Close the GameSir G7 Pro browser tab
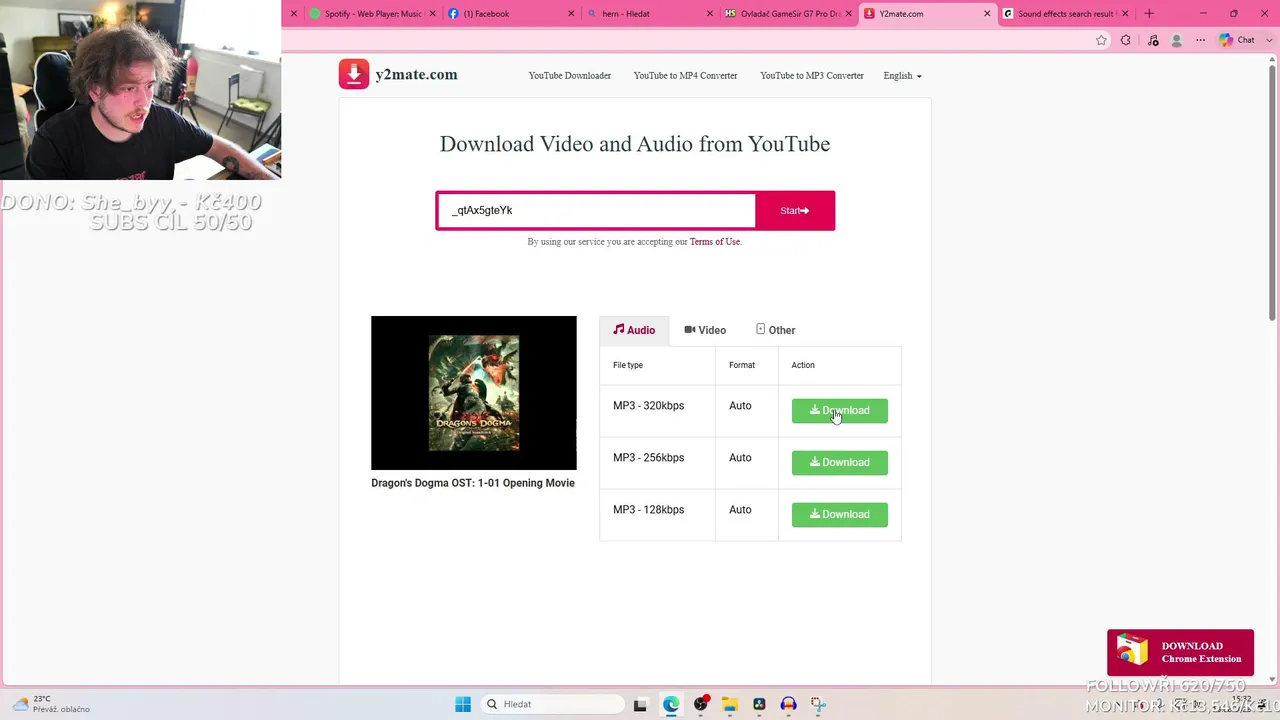1280x720 pixels. [x=849, y=14]
